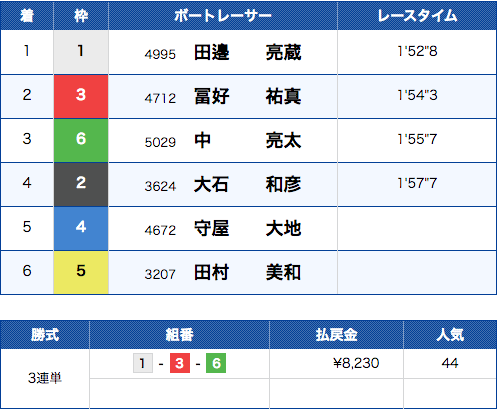The height and width of the screenshot is (409, 497).
Task: Click racer name 田邊 亮蔵
Action: pos(248,53)
